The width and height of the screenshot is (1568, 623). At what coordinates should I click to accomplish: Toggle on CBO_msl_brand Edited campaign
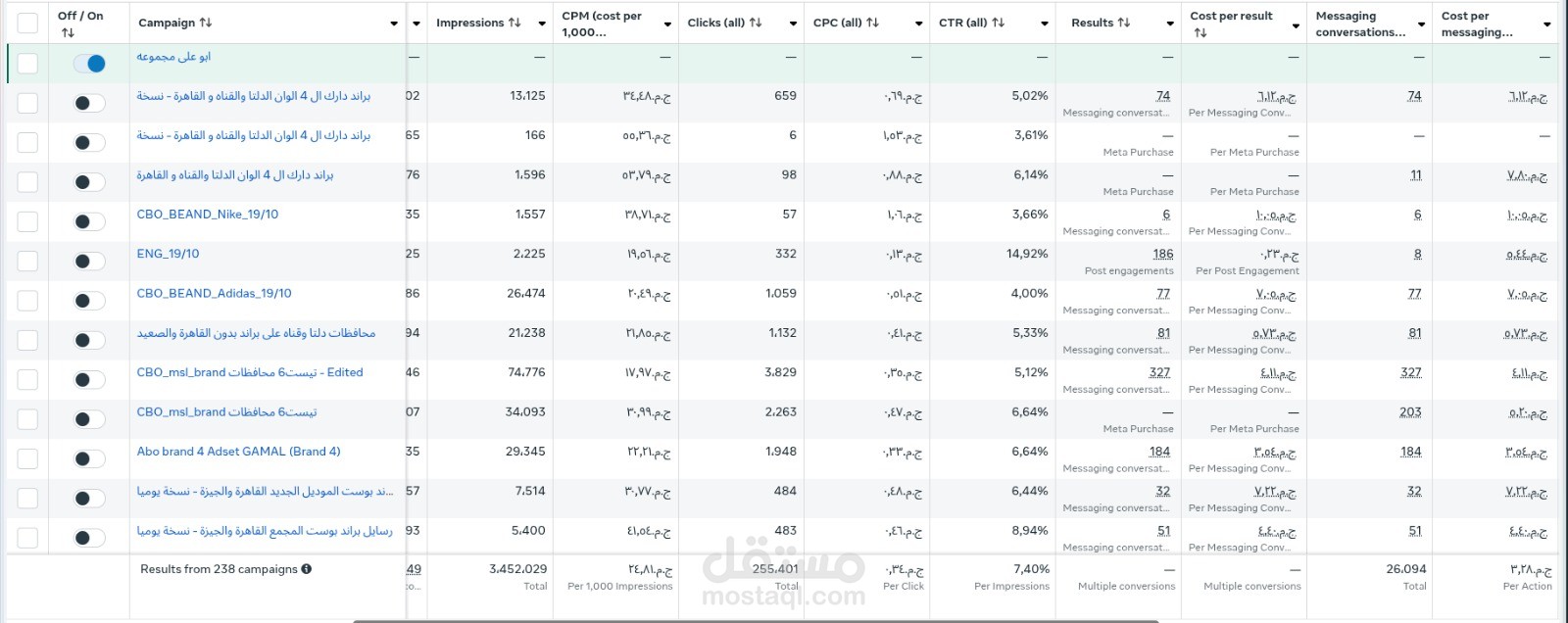tap(89, 380)
